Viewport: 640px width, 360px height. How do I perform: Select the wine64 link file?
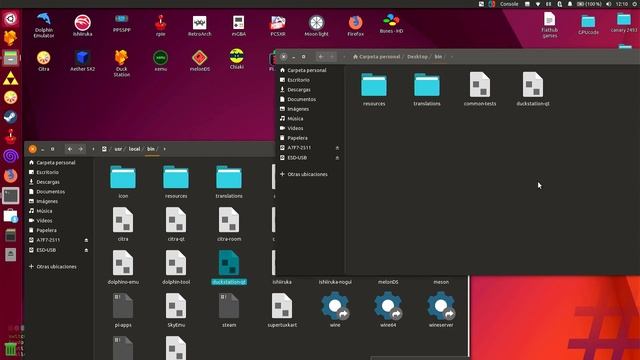pos(388,311)
